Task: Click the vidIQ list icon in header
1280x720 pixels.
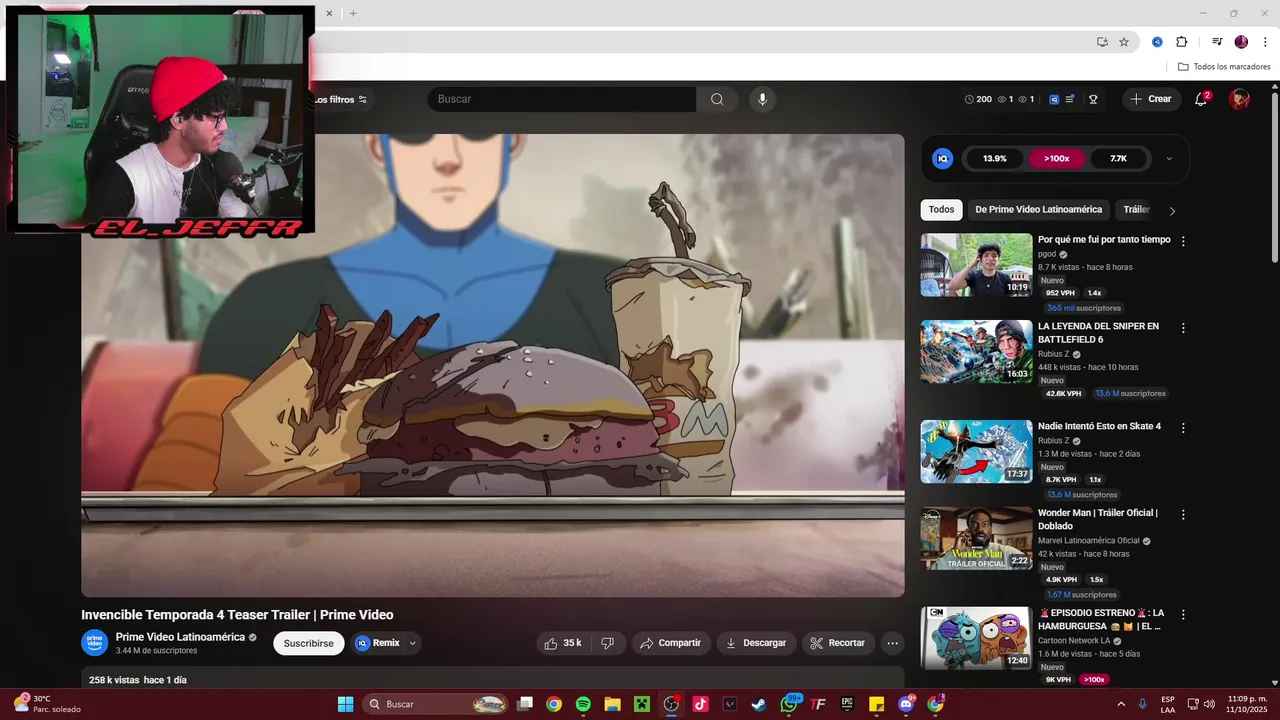Action: click(1070, 99)
